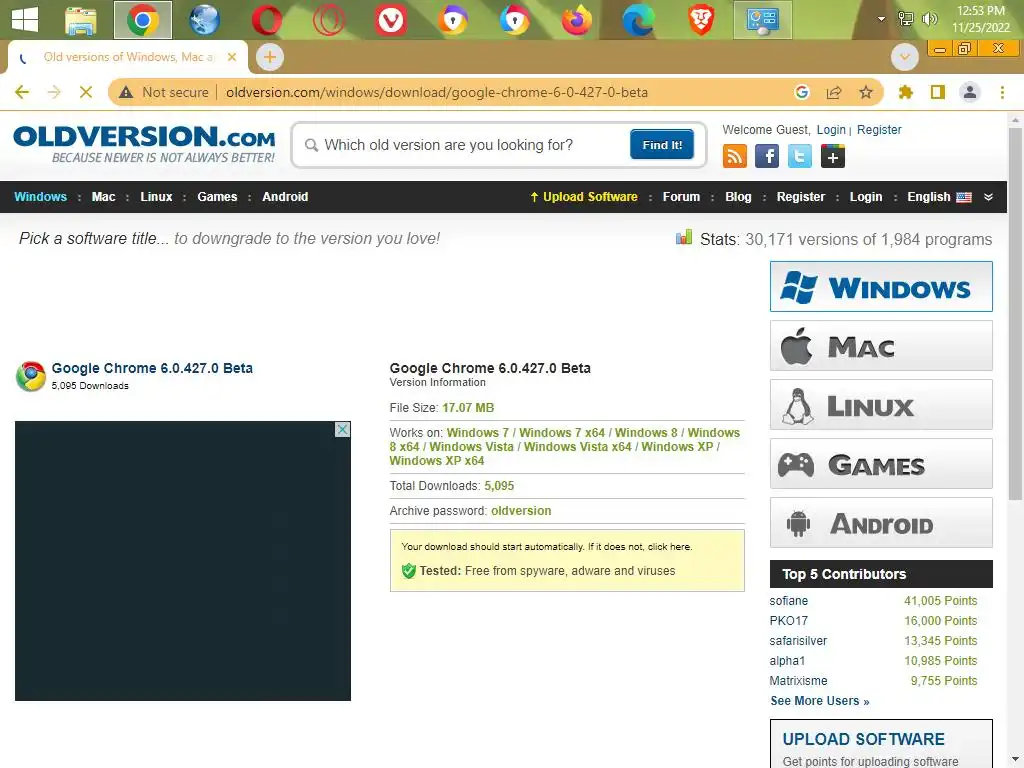Select Games in the nav bar
Screen dimensions: 1024x768
coord(217,197)
